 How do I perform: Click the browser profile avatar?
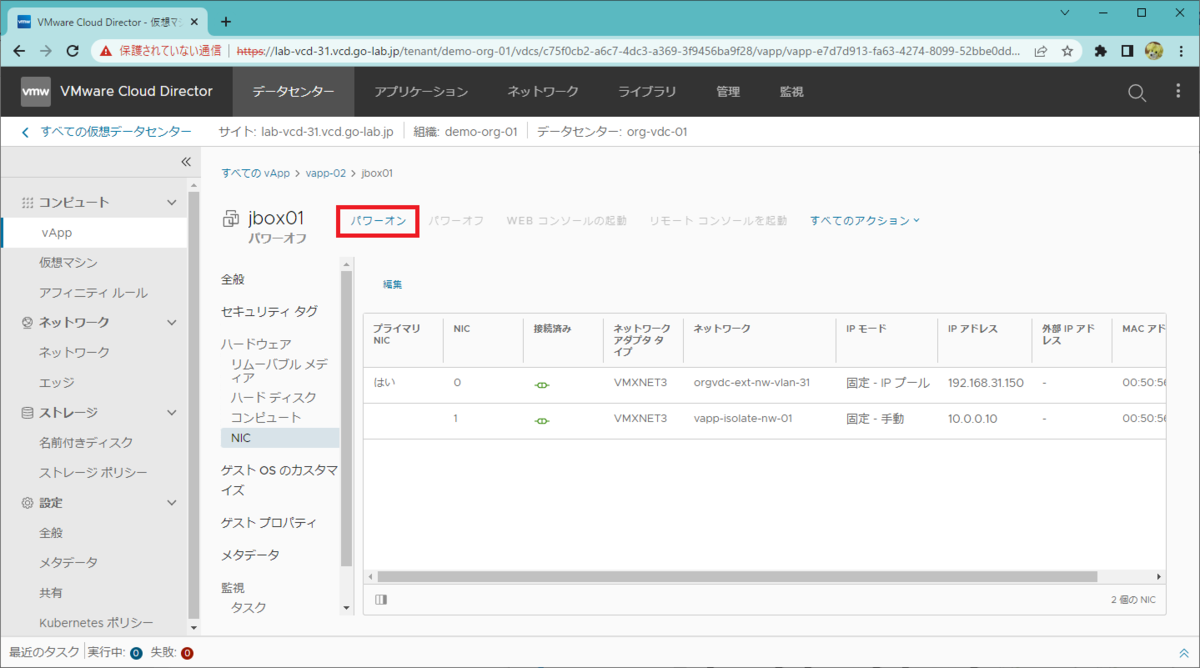click(1153, 50)
